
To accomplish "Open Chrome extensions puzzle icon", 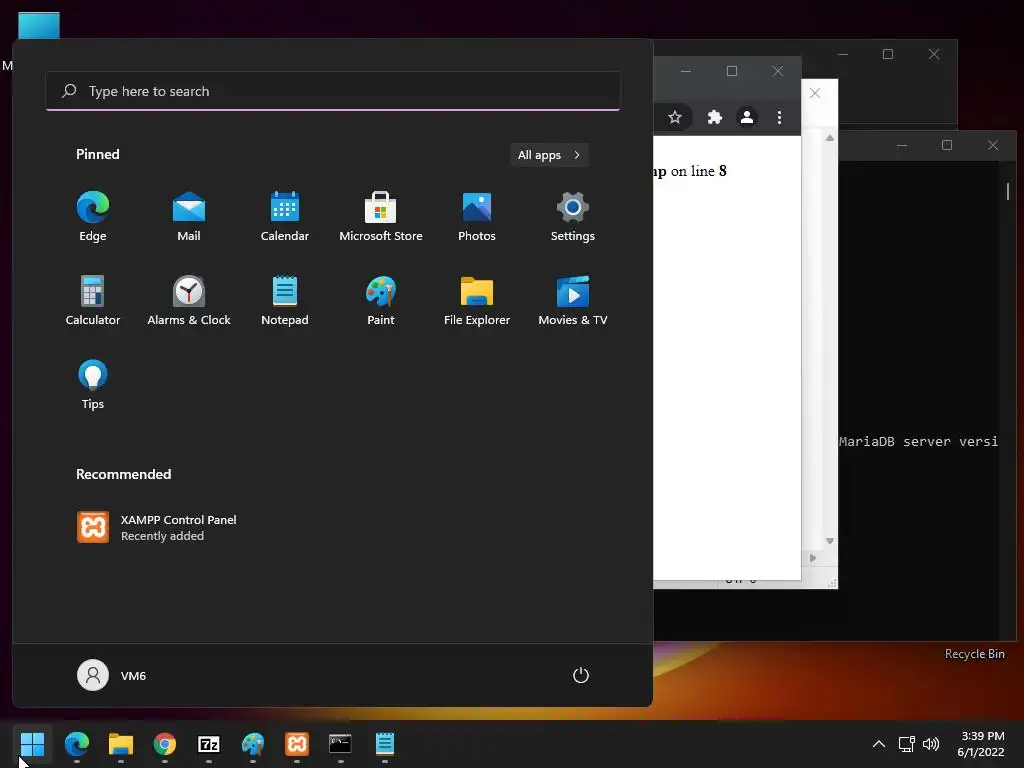I will pyautogui.click(x=714, y=117).
